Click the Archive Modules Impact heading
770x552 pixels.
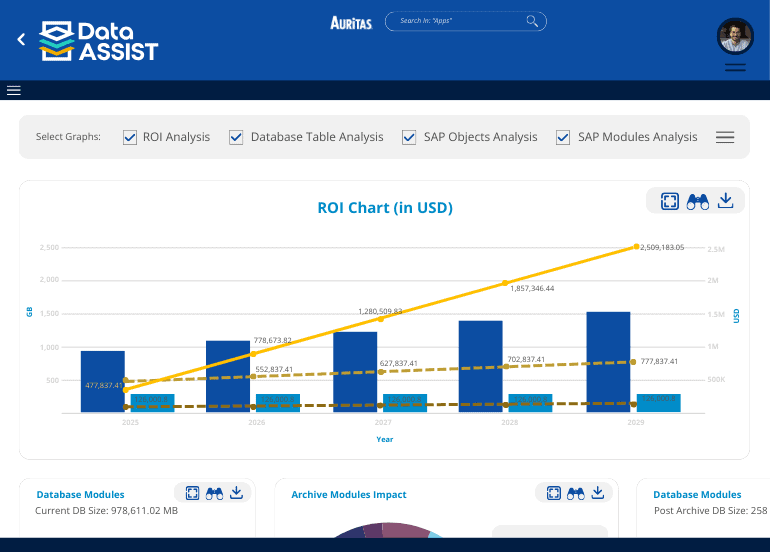pos(349,495)
